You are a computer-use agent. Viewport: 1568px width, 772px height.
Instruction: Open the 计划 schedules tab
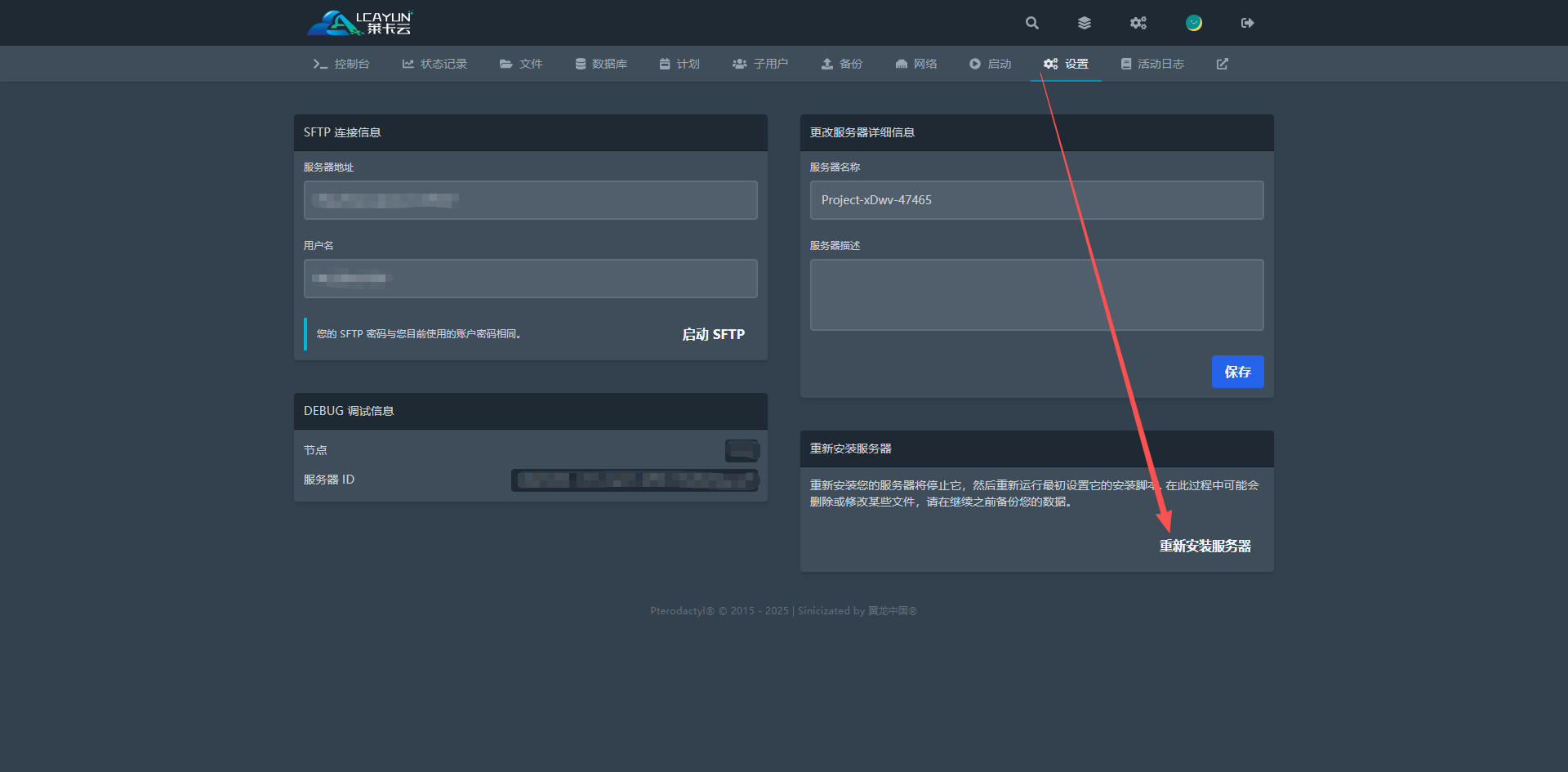click(679, 64)
